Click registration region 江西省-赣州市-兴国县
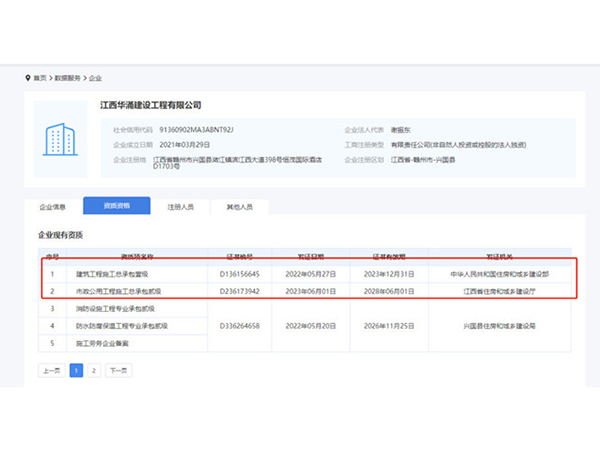Image resolution: width=600 pixels, height=450 pixels. click(x=423, y=160)
